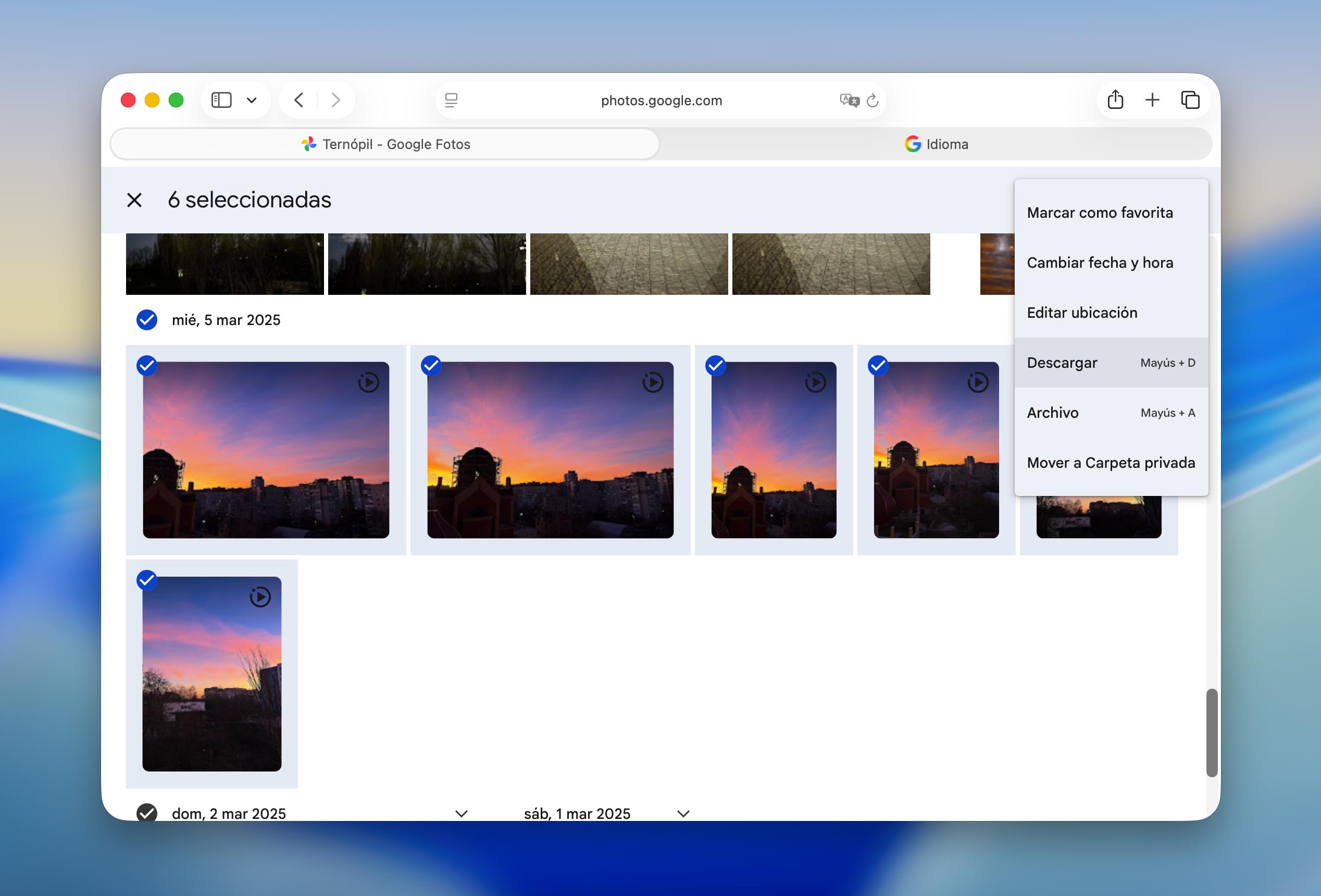Open first dark trees thumbnail at top
Viewport: 1321px width, 896px height.
225,264
